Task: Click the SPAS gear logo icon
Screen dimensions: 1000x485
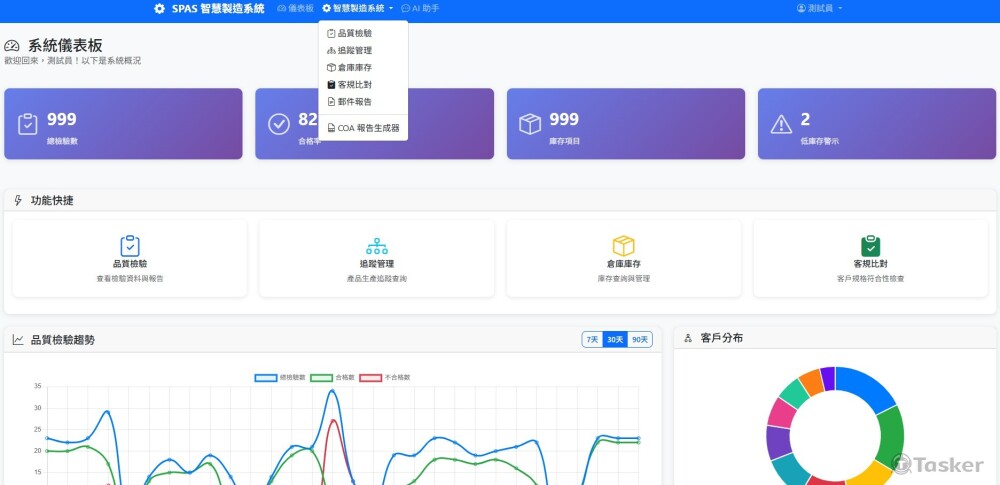Action: pos(159,8)
